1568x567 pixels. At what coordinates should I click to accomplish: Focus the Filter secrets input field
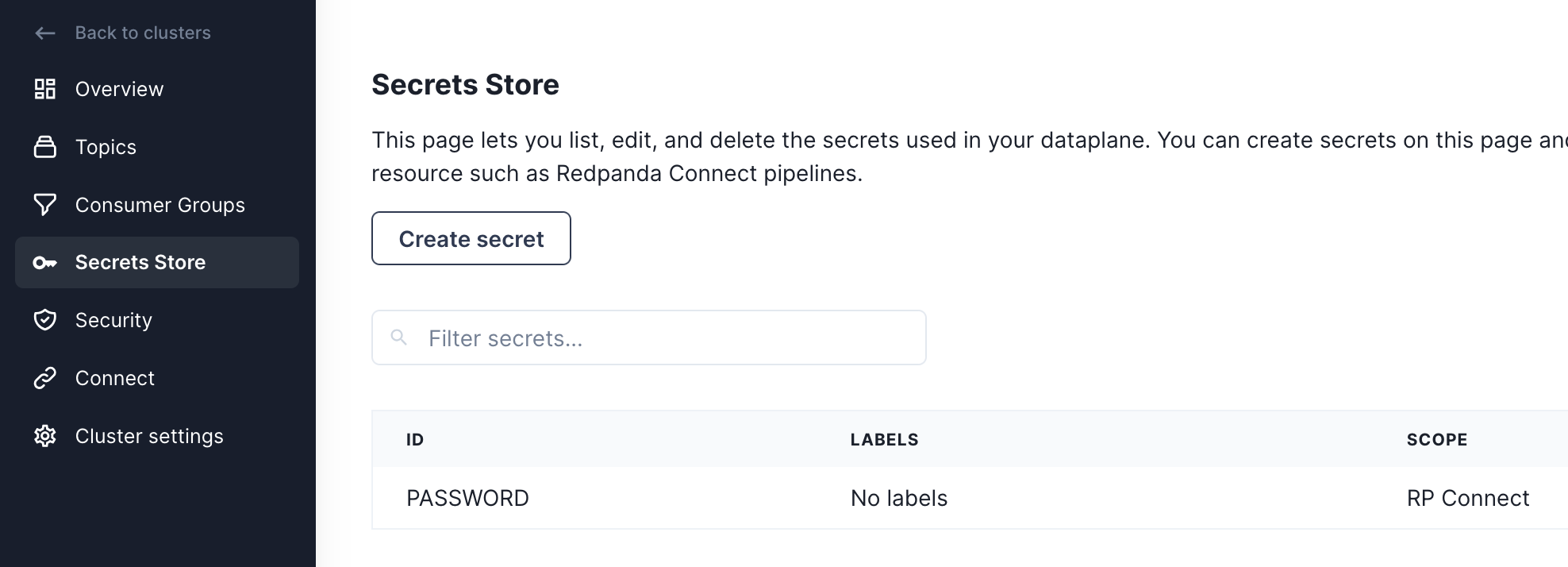point(667,338)
